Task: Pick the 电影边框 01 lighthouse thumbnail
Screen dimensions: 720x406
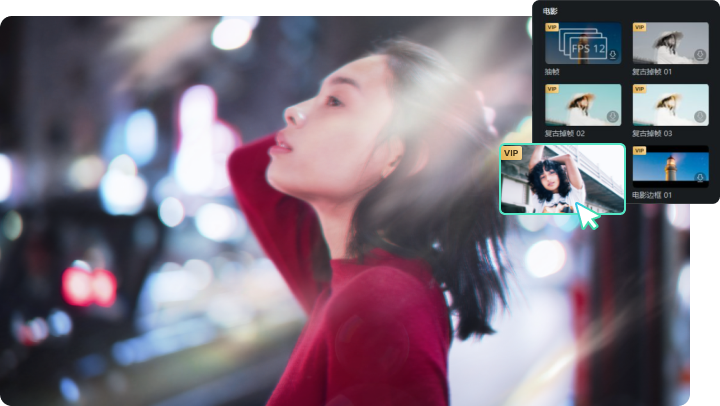Action: (x=670, y=166)
